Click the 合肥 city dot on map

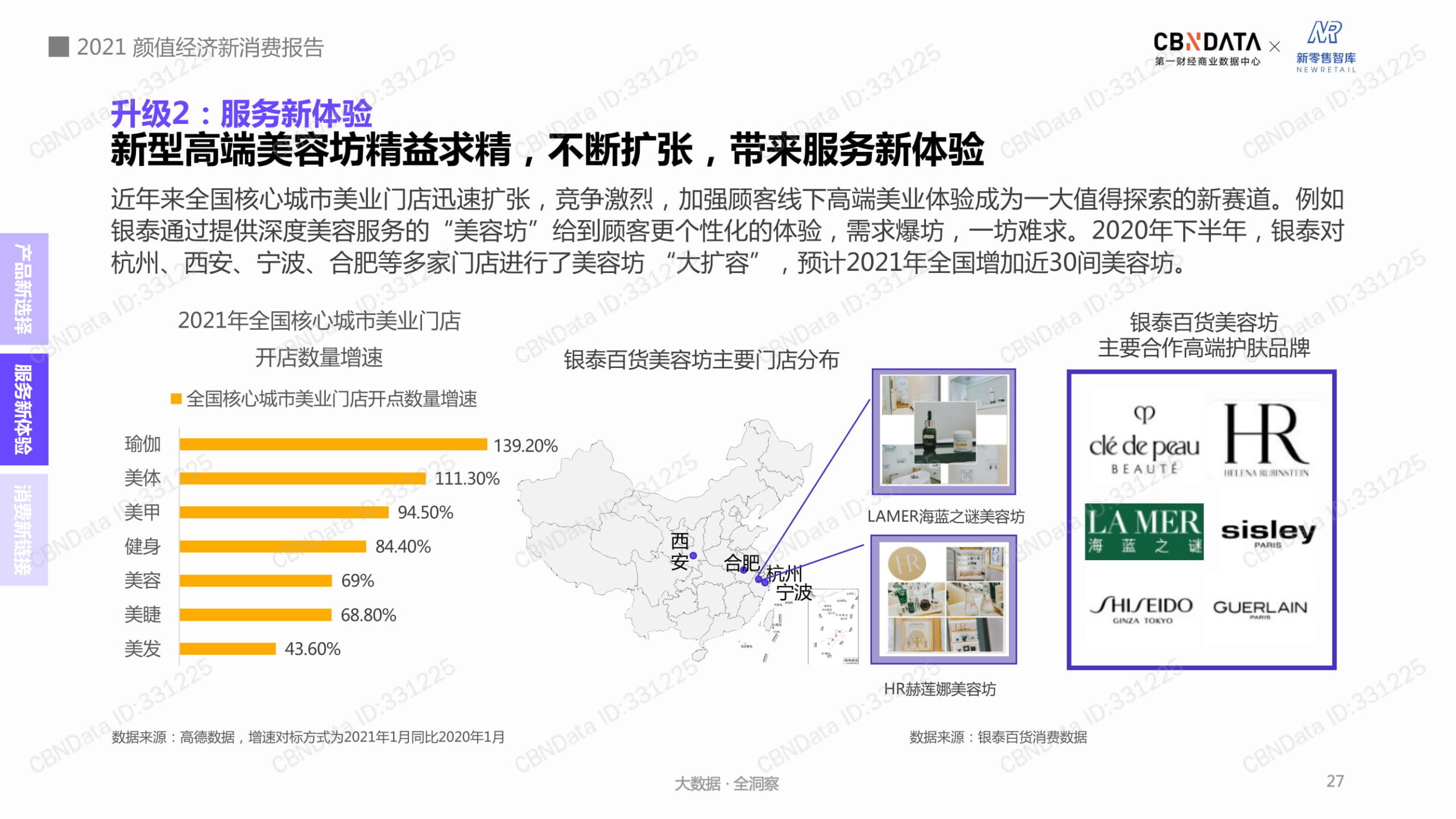(743, 569)
